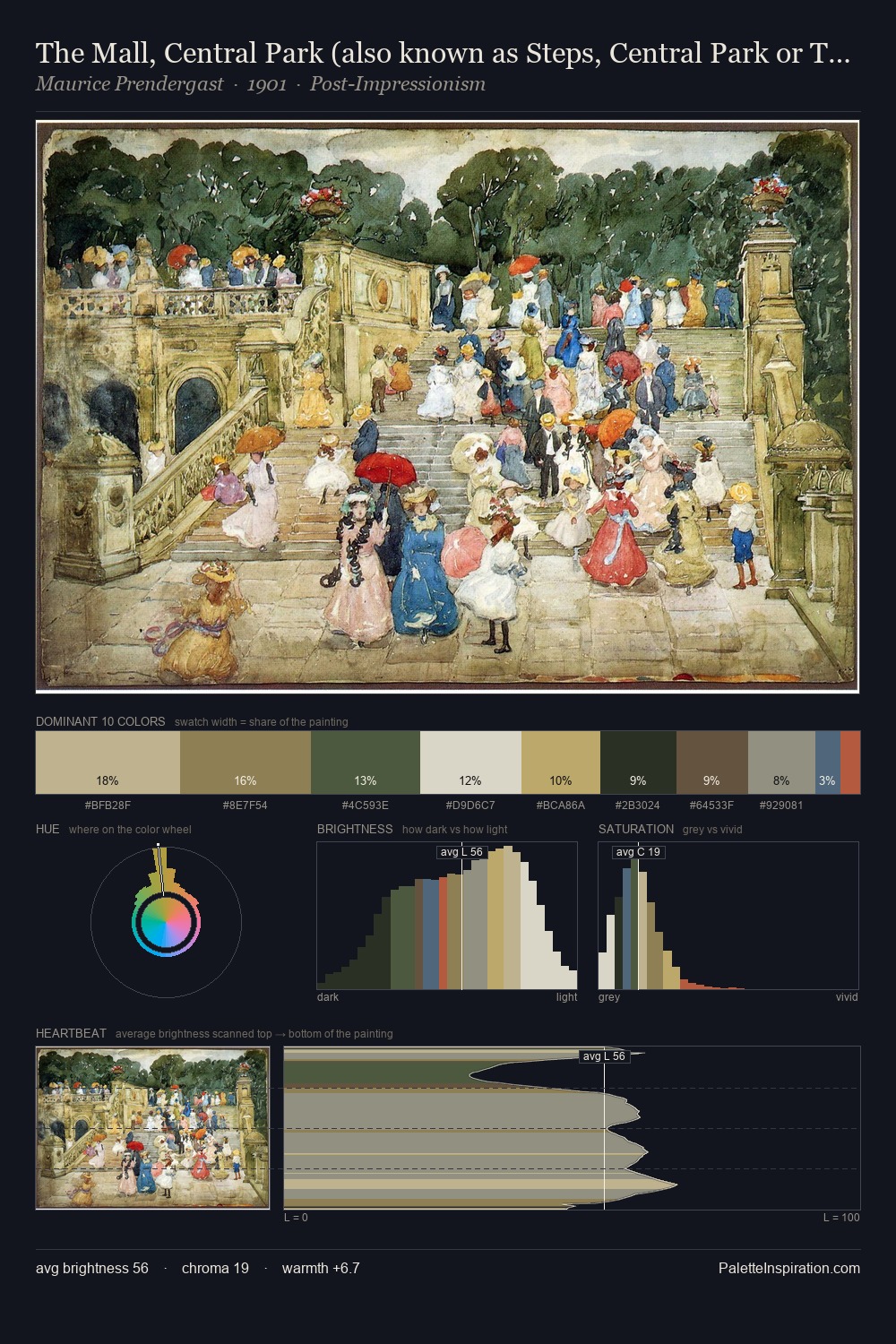Click the hue color wheel
Viewport: 896px width, 1344px height.
[x=166, y=920]
